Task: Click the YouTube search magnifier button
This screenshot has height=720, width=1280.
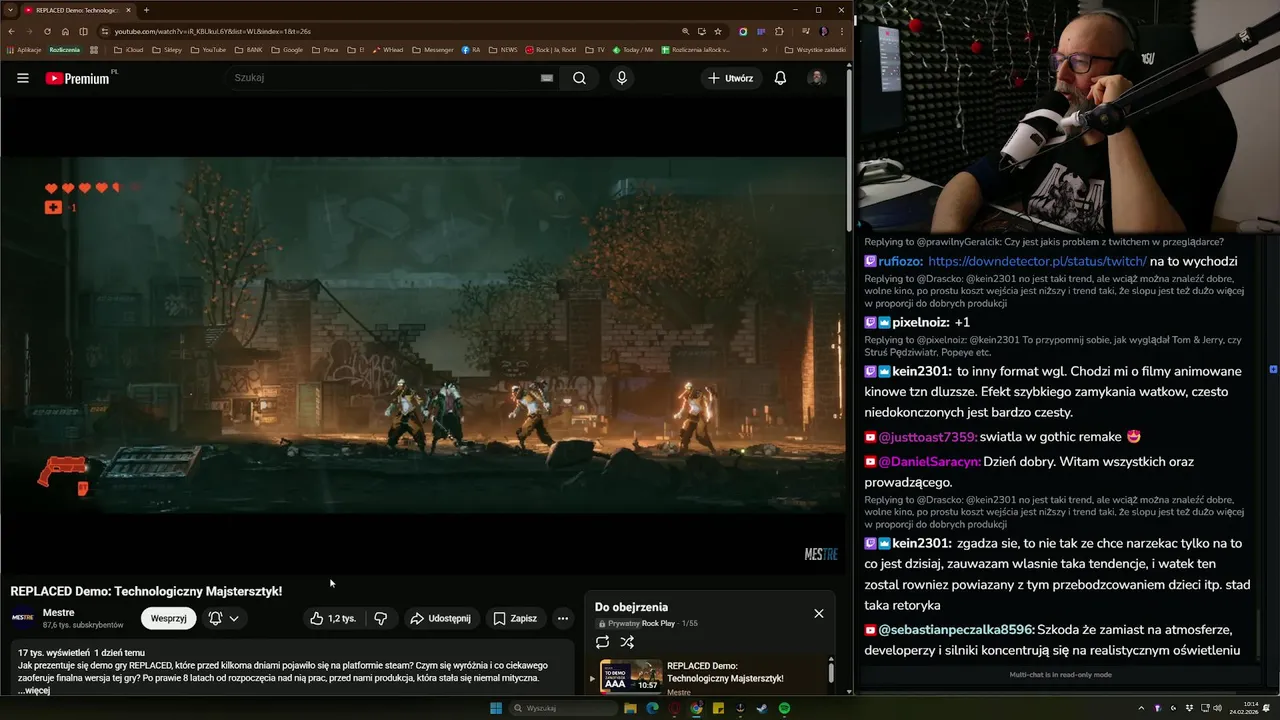Action: pos(579,78)
